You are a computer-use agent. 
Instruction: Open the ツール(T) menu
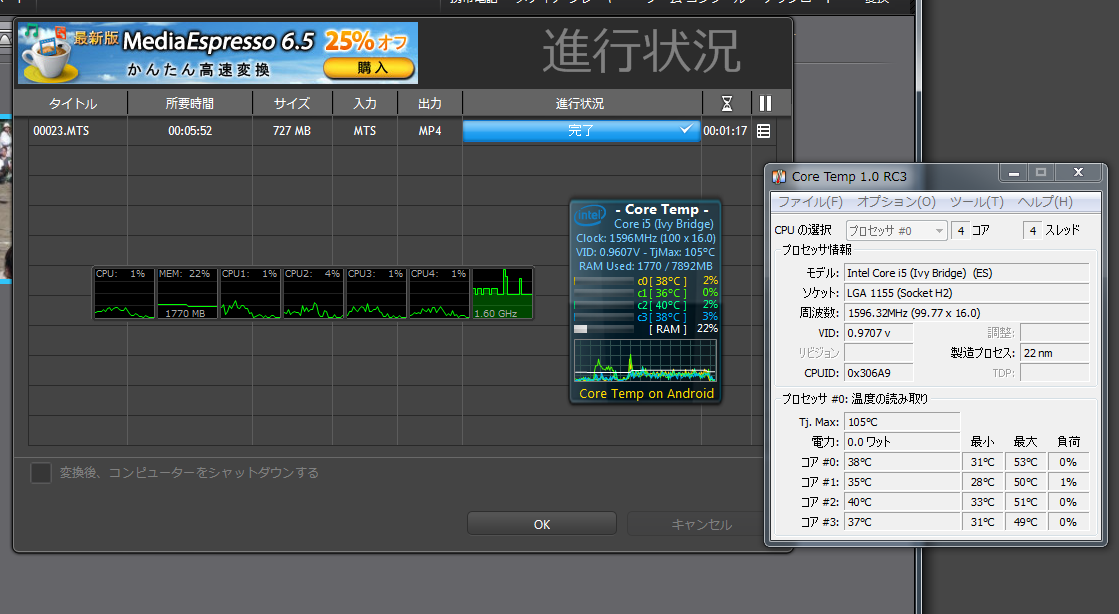[976, 202]
